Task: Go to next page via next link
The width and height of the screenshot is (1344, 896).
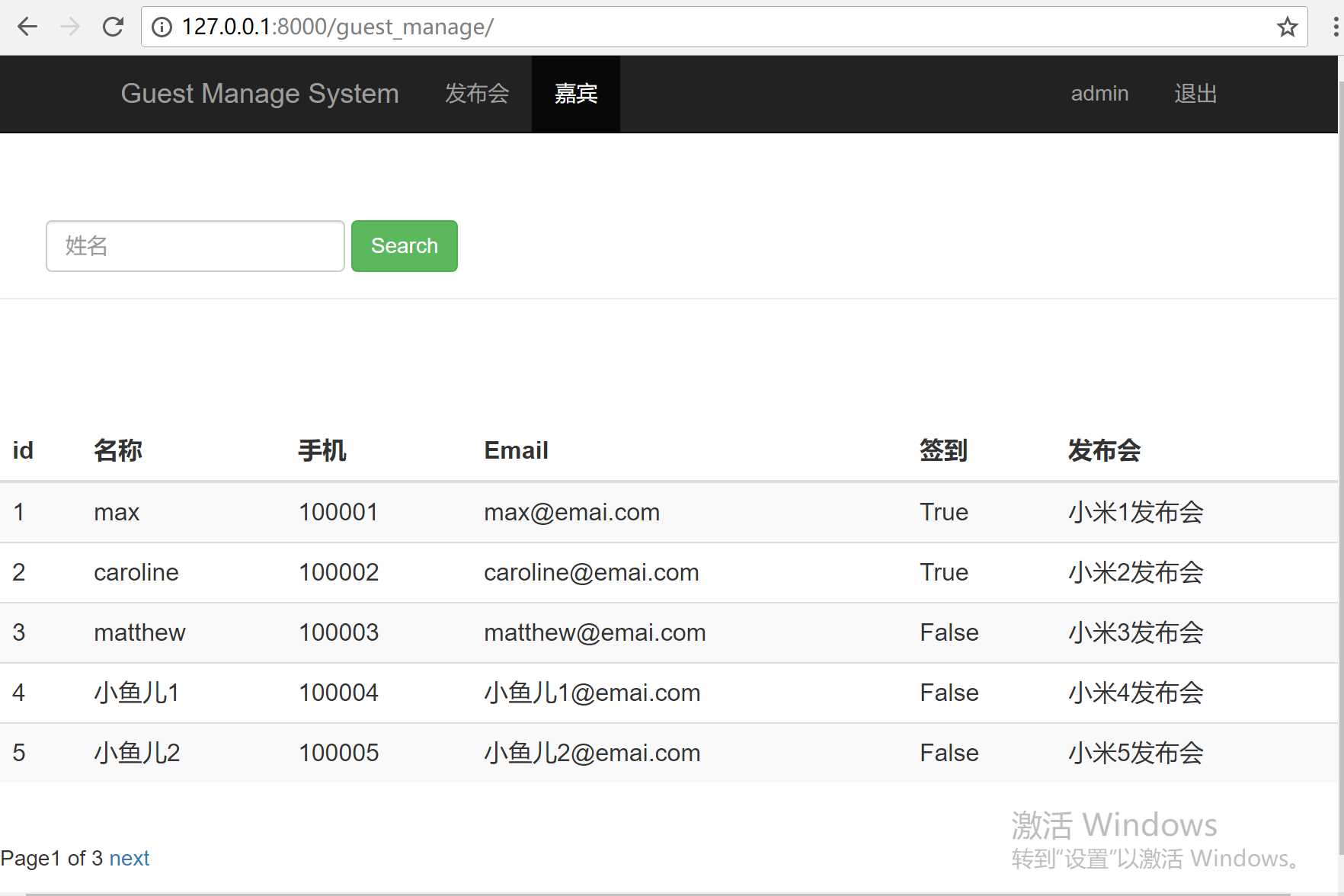Action: (129, 859)
